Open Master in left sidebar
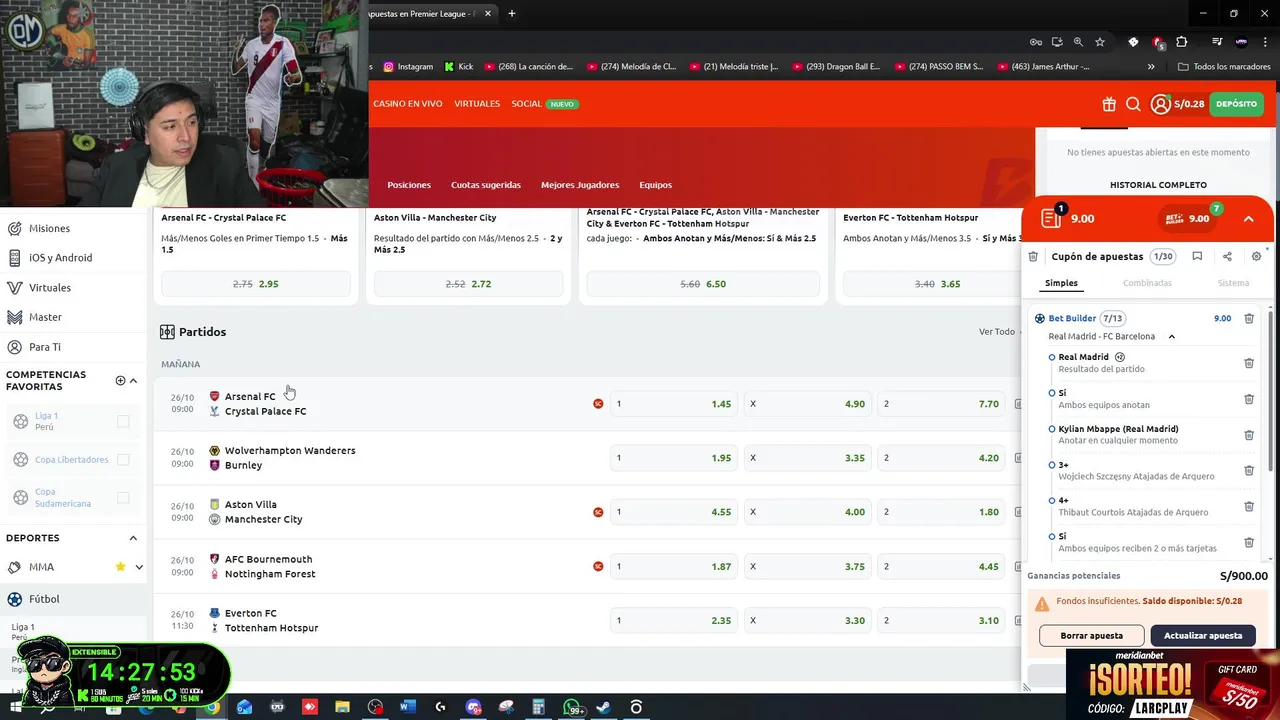 pos(45,317)
